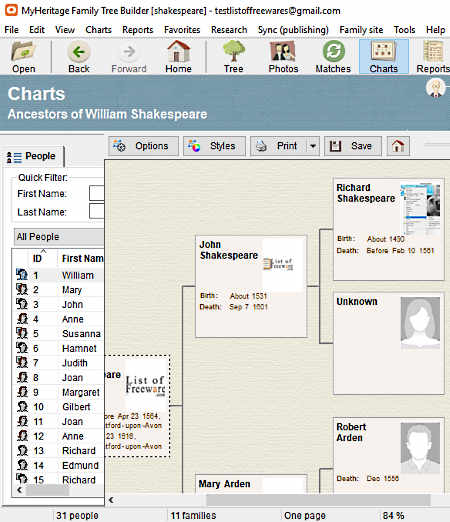
Task: Select John Shakespeare chart box
Action: click(251, 287)
